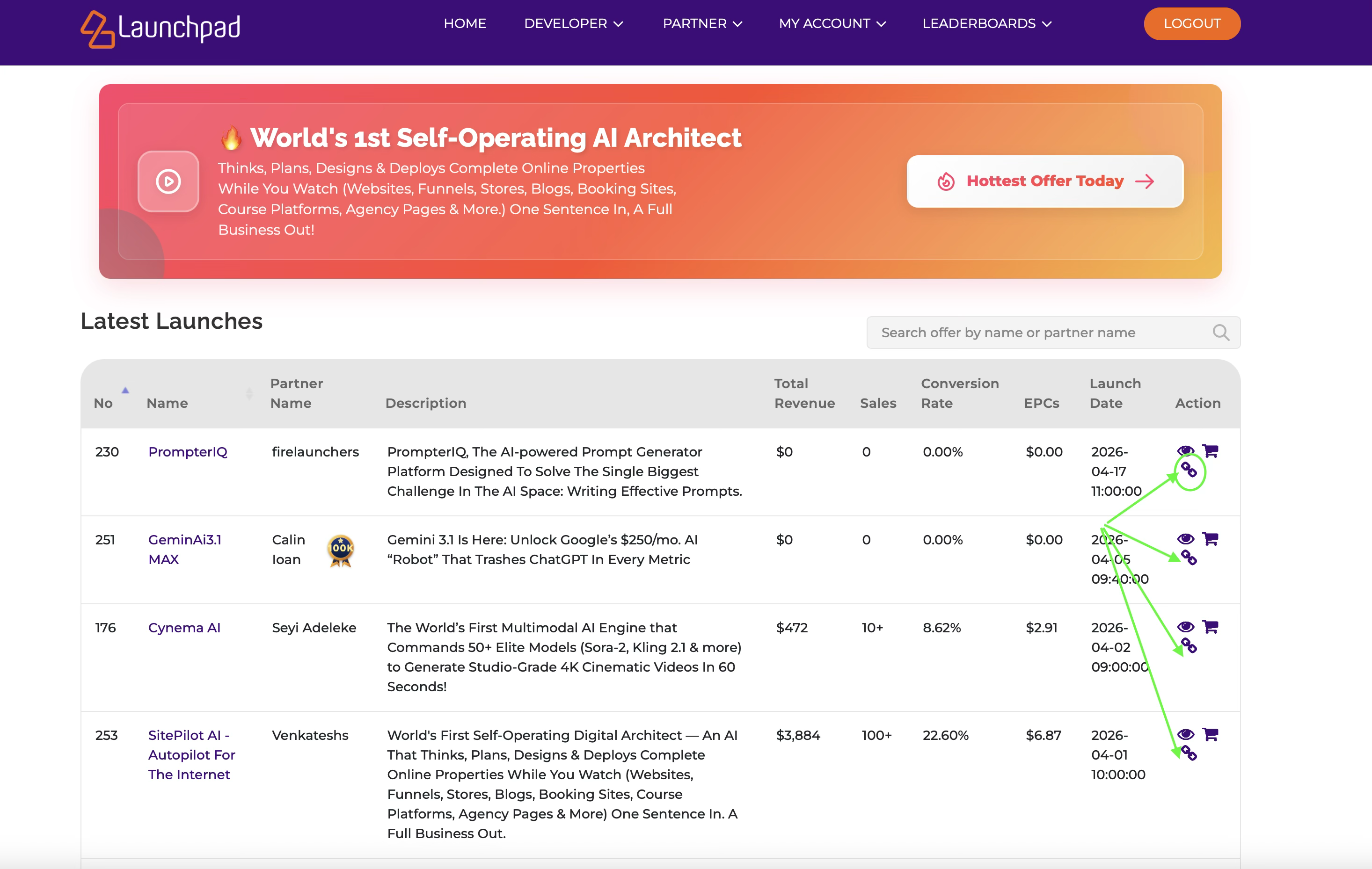Click the Latest Launches heading
This screenshot has height=869, width=1372.
click(171, 321)
